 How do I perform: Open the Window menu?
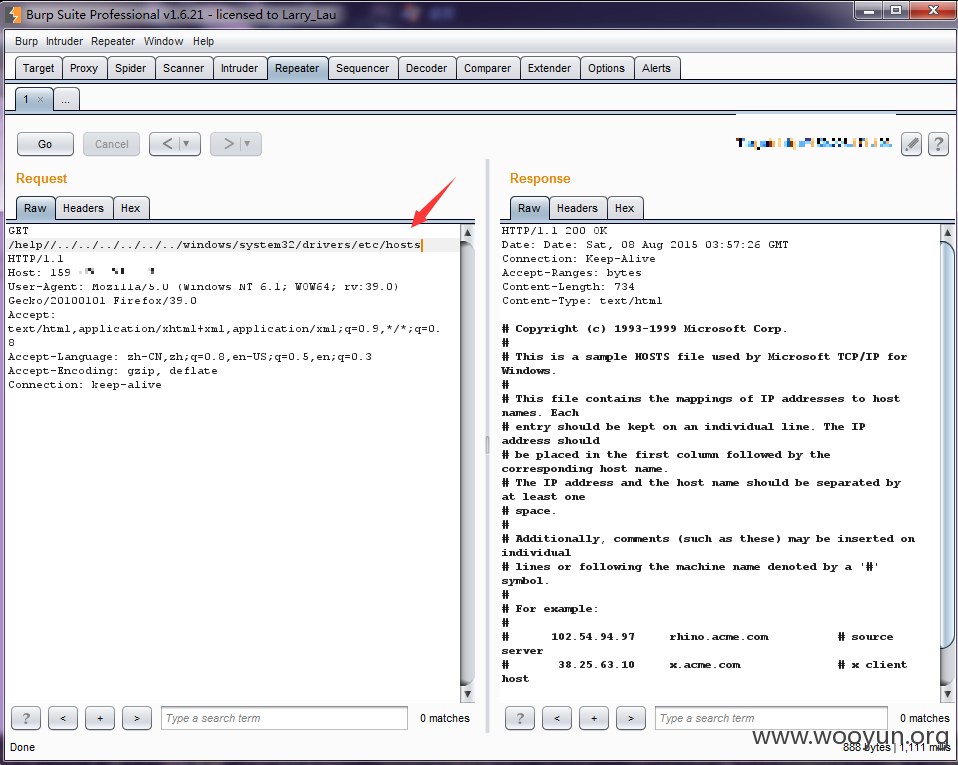(163, 41)
